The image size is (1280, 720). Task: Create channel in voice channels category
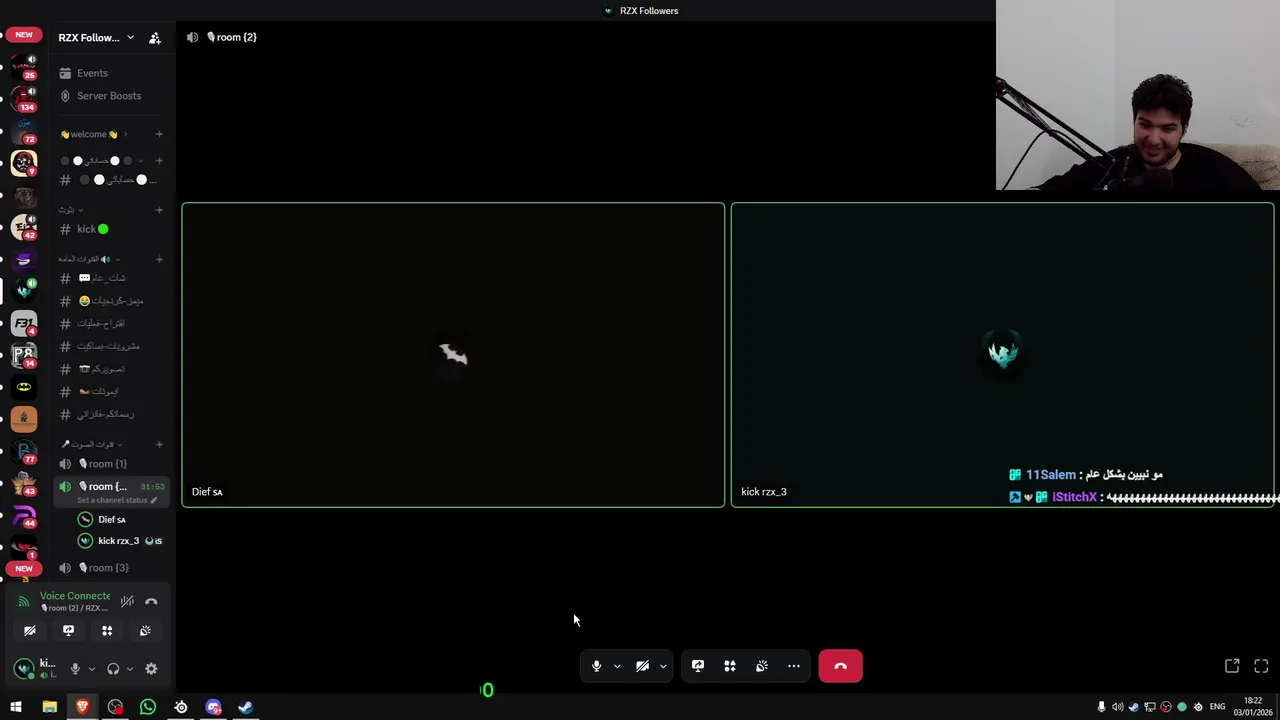click(159, 444)
